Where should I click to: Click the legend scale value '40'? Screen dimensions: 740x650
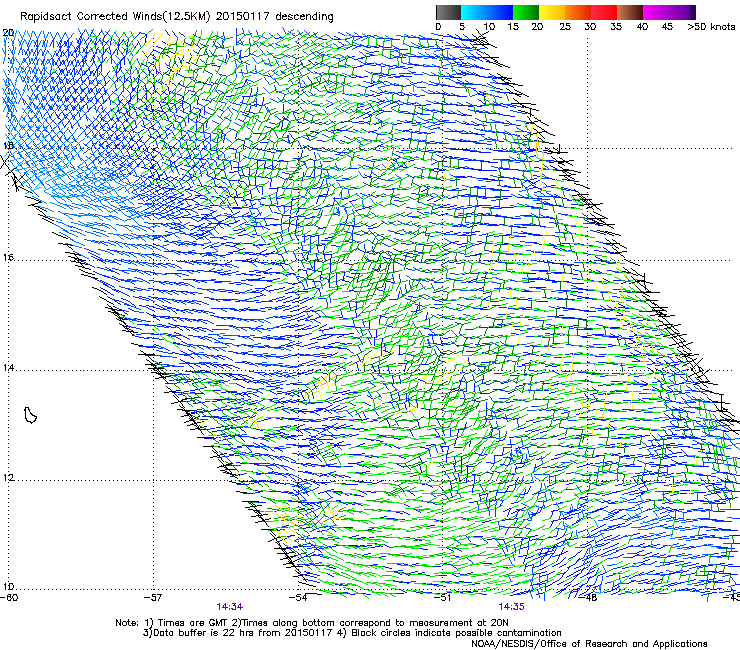642,27
